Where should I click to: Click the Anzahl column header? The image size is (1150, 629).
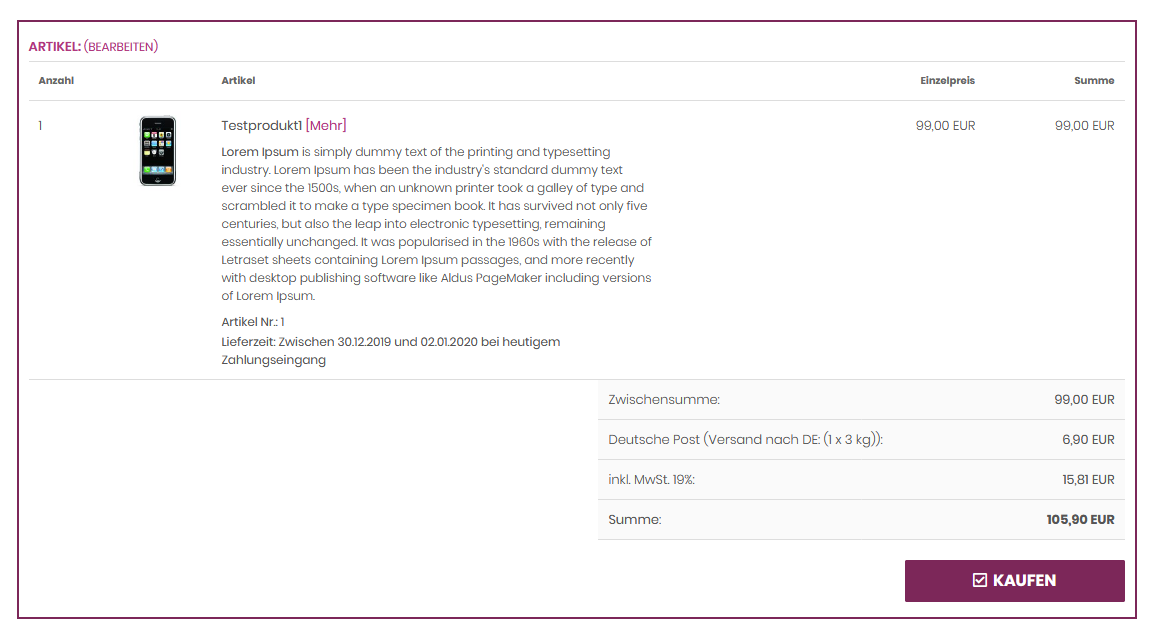tap(56, 81)
